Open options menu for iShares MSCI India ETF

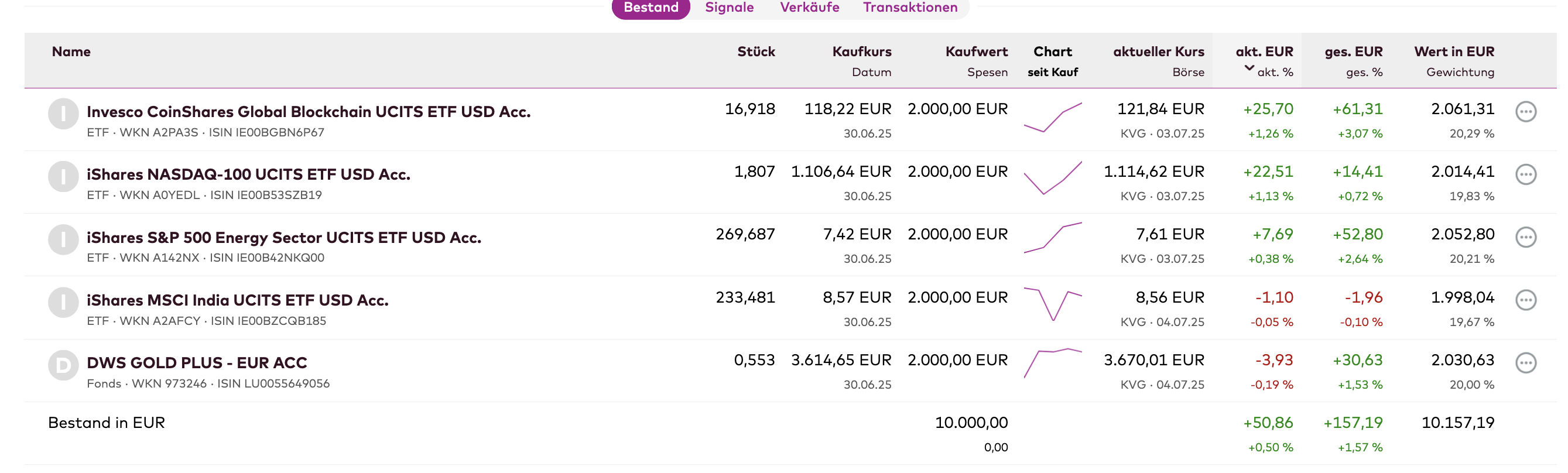tap(1525, 300)
